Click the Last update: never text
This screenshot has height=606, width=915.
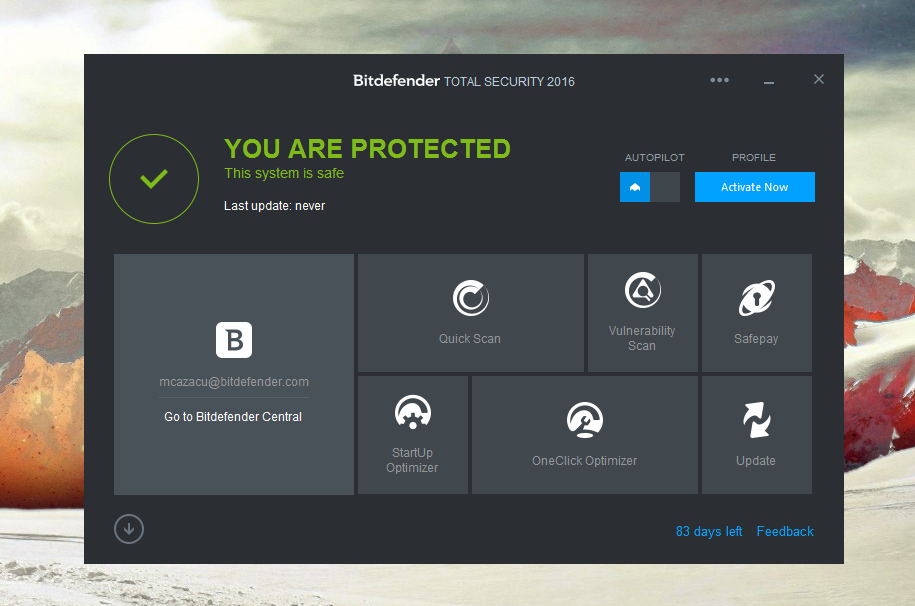tap(274, 206)
